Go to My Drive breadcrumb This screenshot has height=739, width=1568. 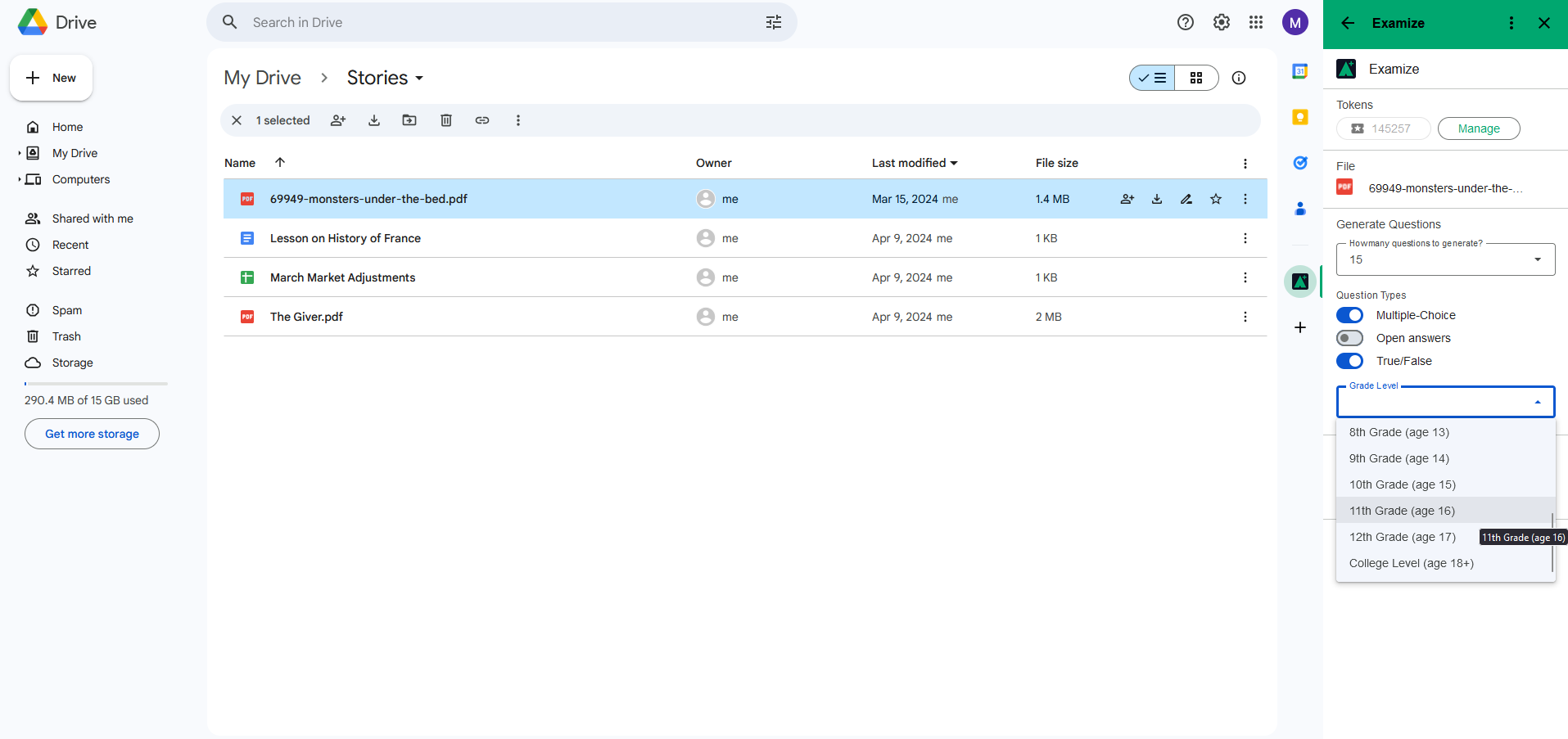(x=263, y=78)
